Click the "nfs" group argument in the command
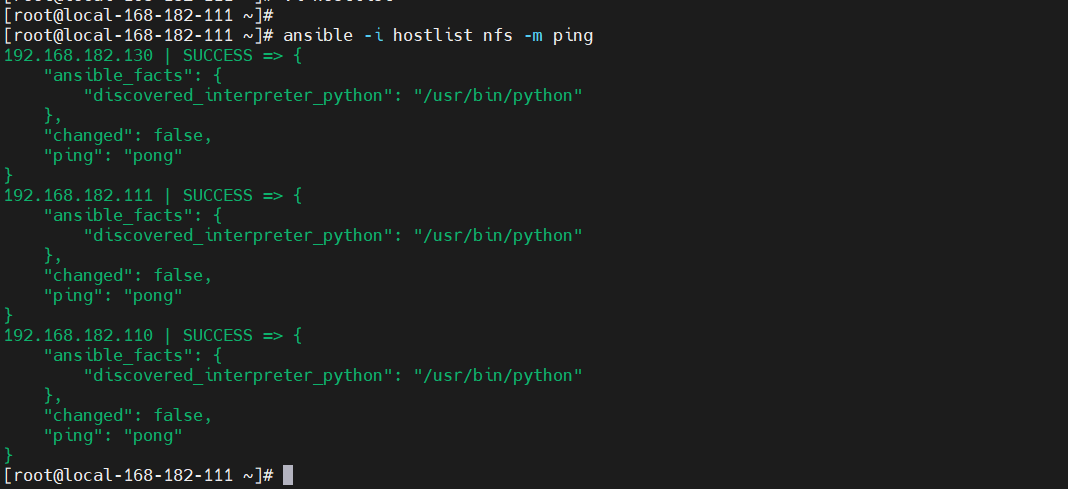The width and height of the screenshot is (1068, 489). coord(497,35)
